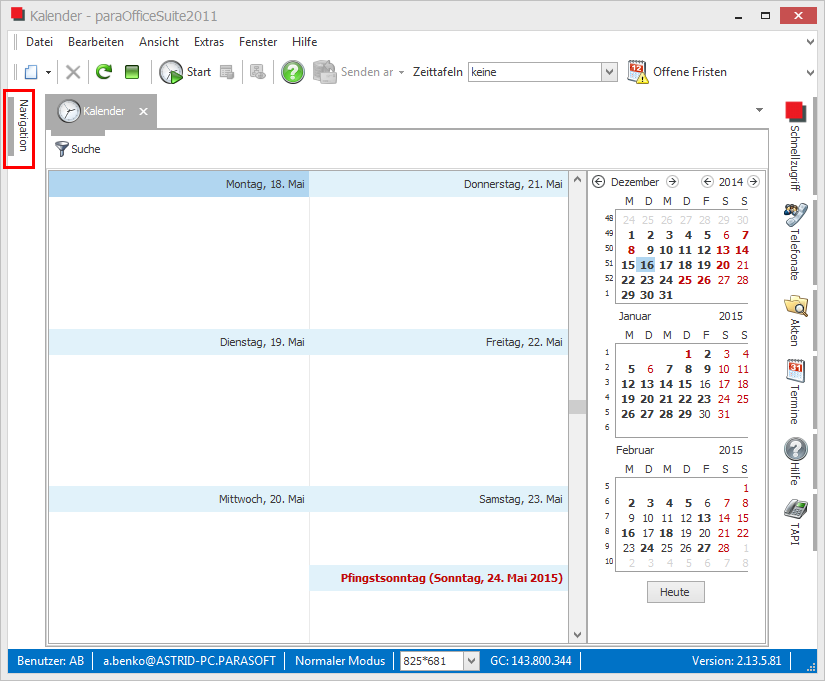
Task: Open the Termine calendar sidebar icon
Action: 796,370
